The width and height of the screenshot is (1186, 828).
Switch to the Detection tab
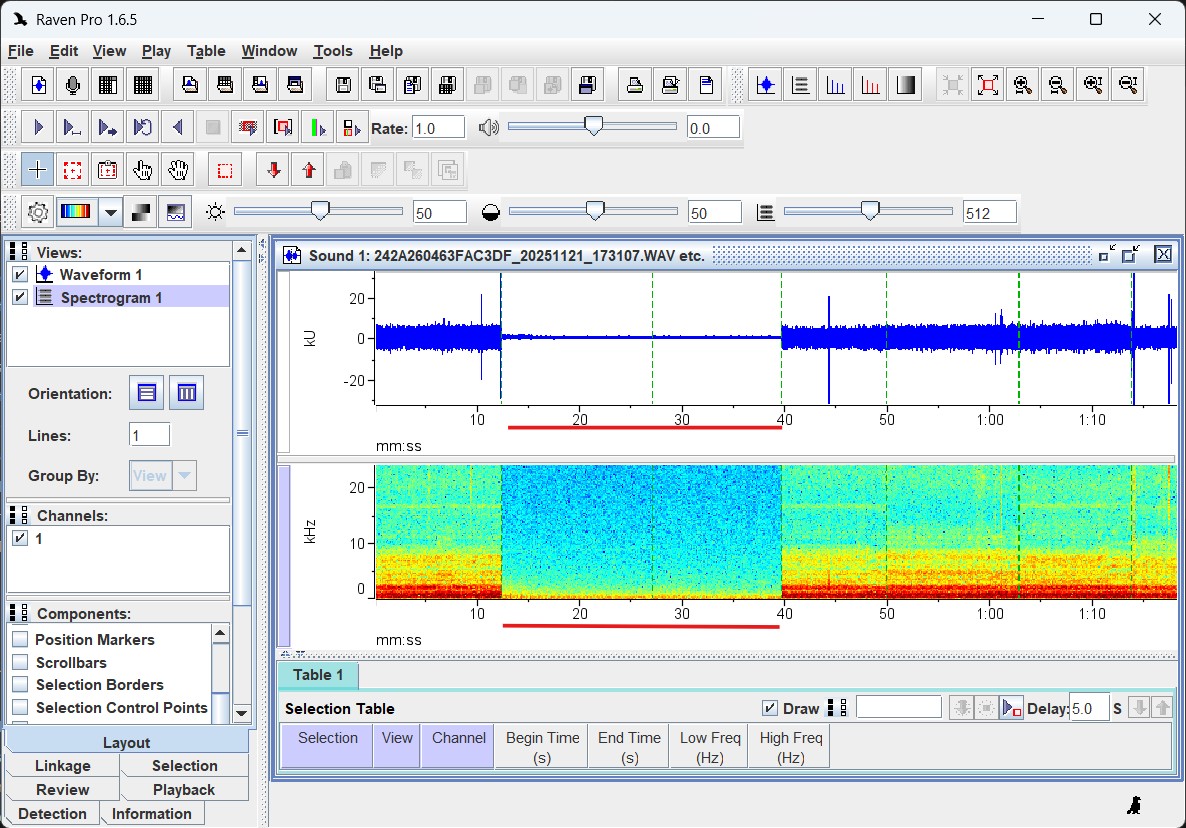52,813
